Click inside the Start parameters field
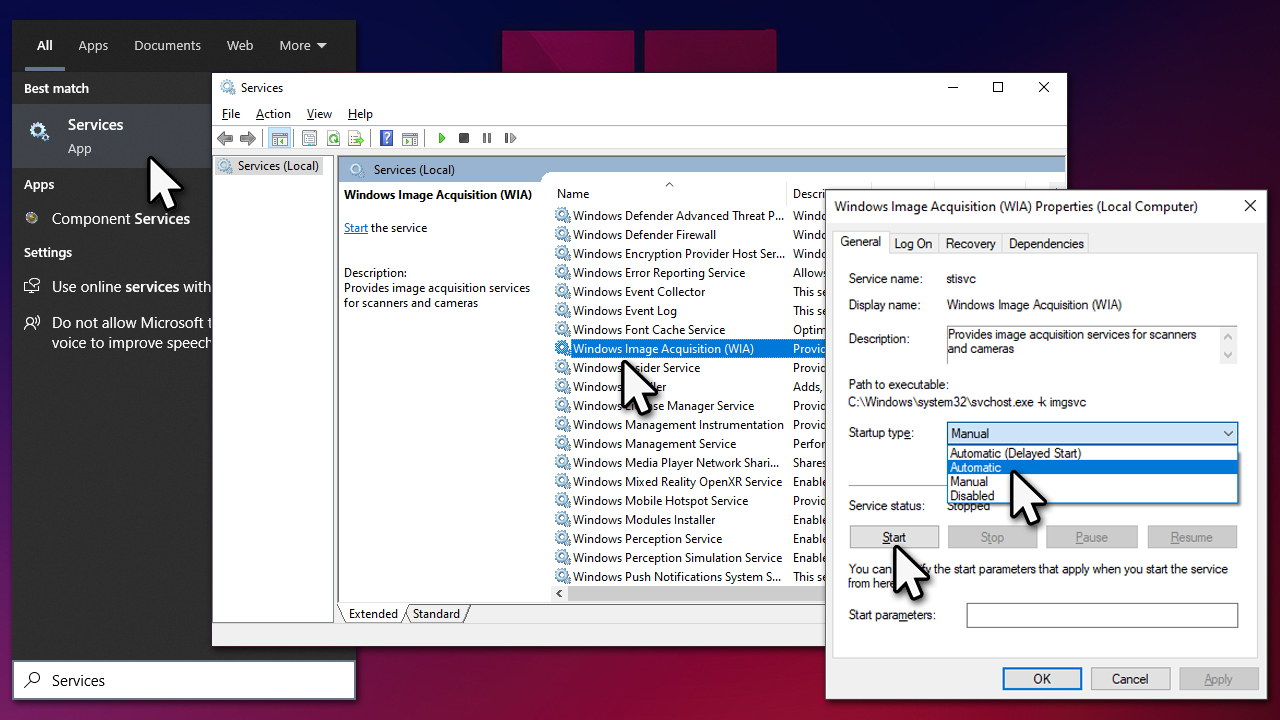 point(1101,614)
